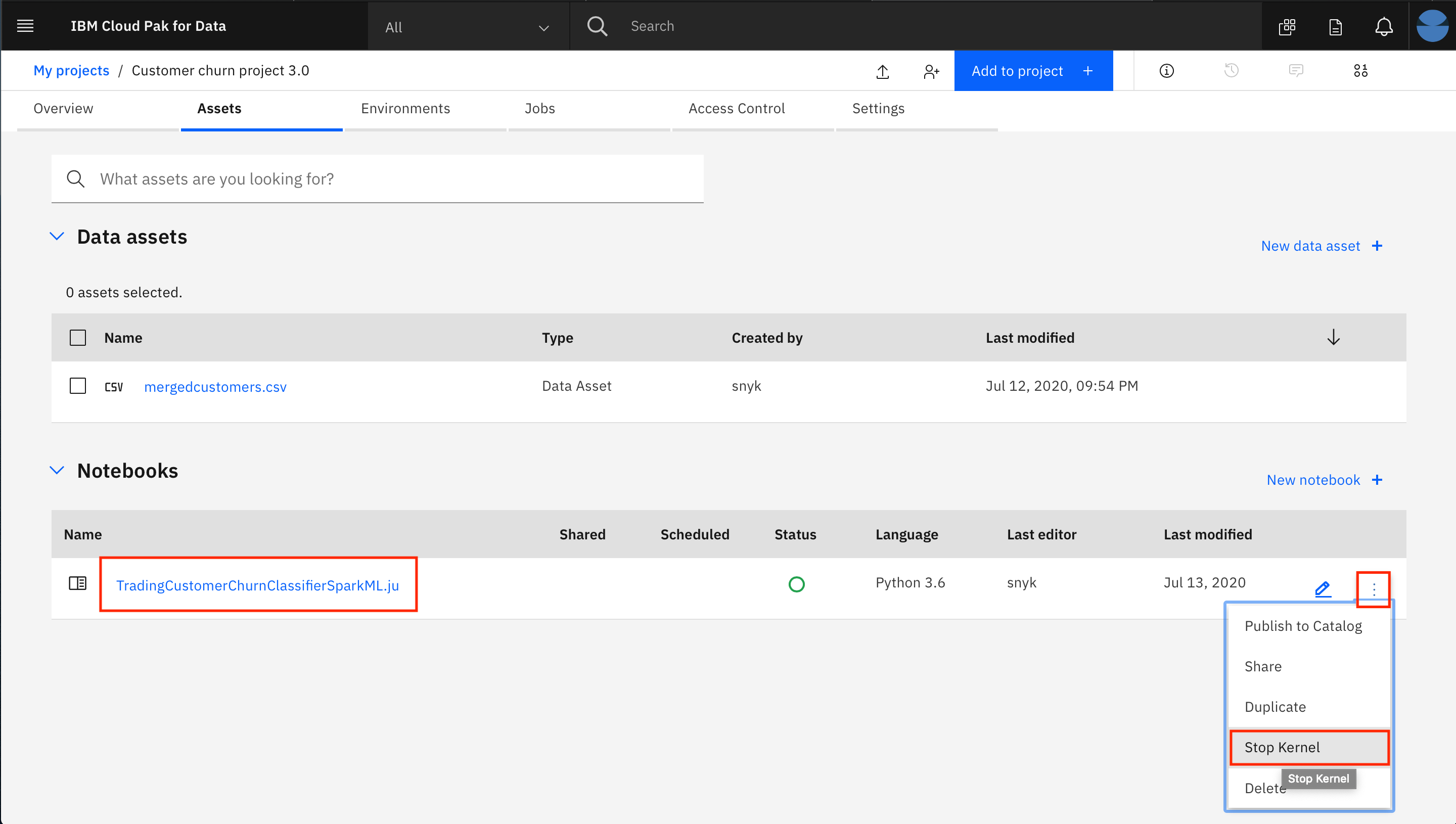Select the Environments tab
The width and height of the screenshot is (1456, 824).
tap(405, 108)
